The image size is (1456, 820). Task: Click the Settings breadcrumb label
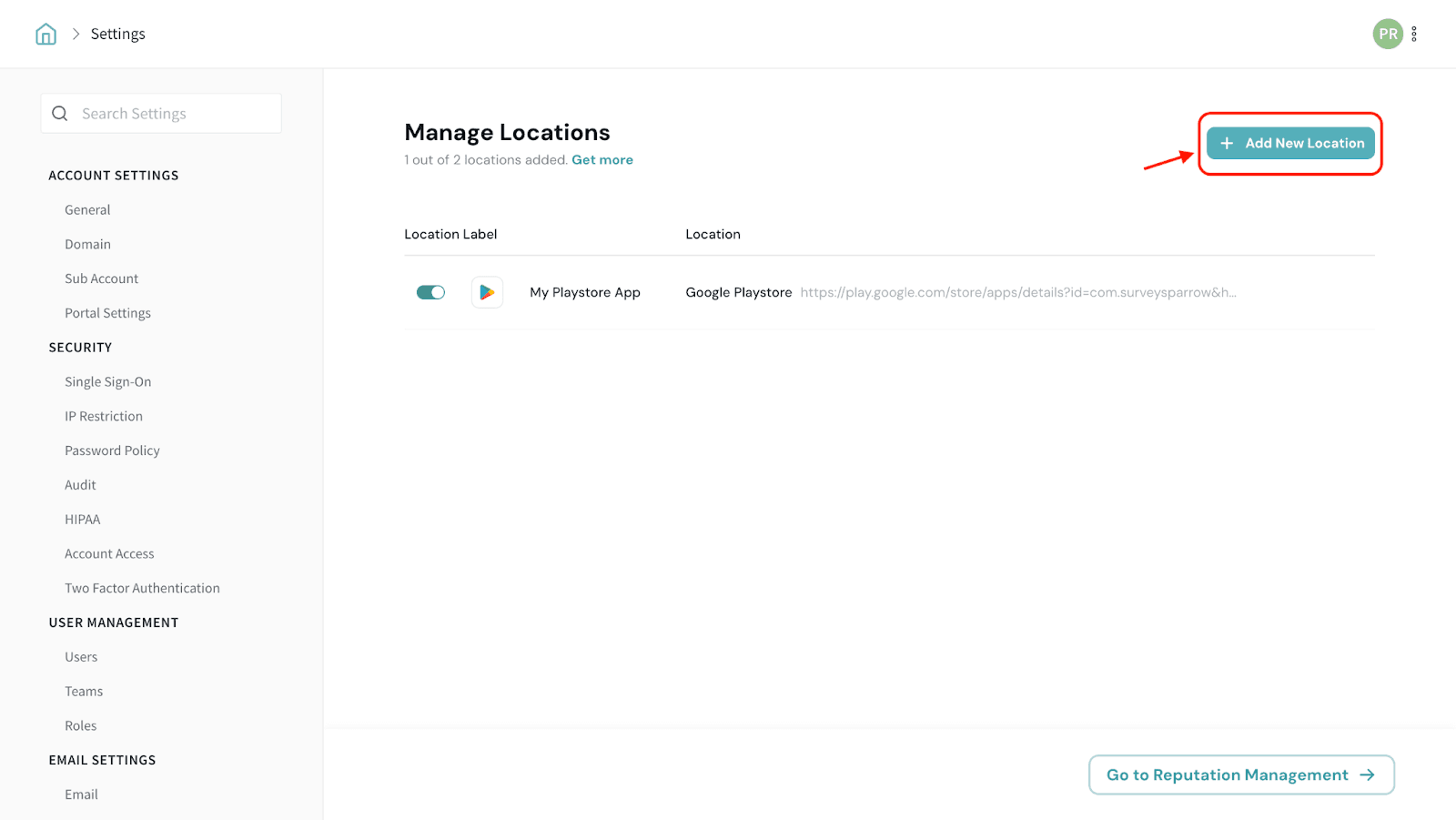click(117, 35)
